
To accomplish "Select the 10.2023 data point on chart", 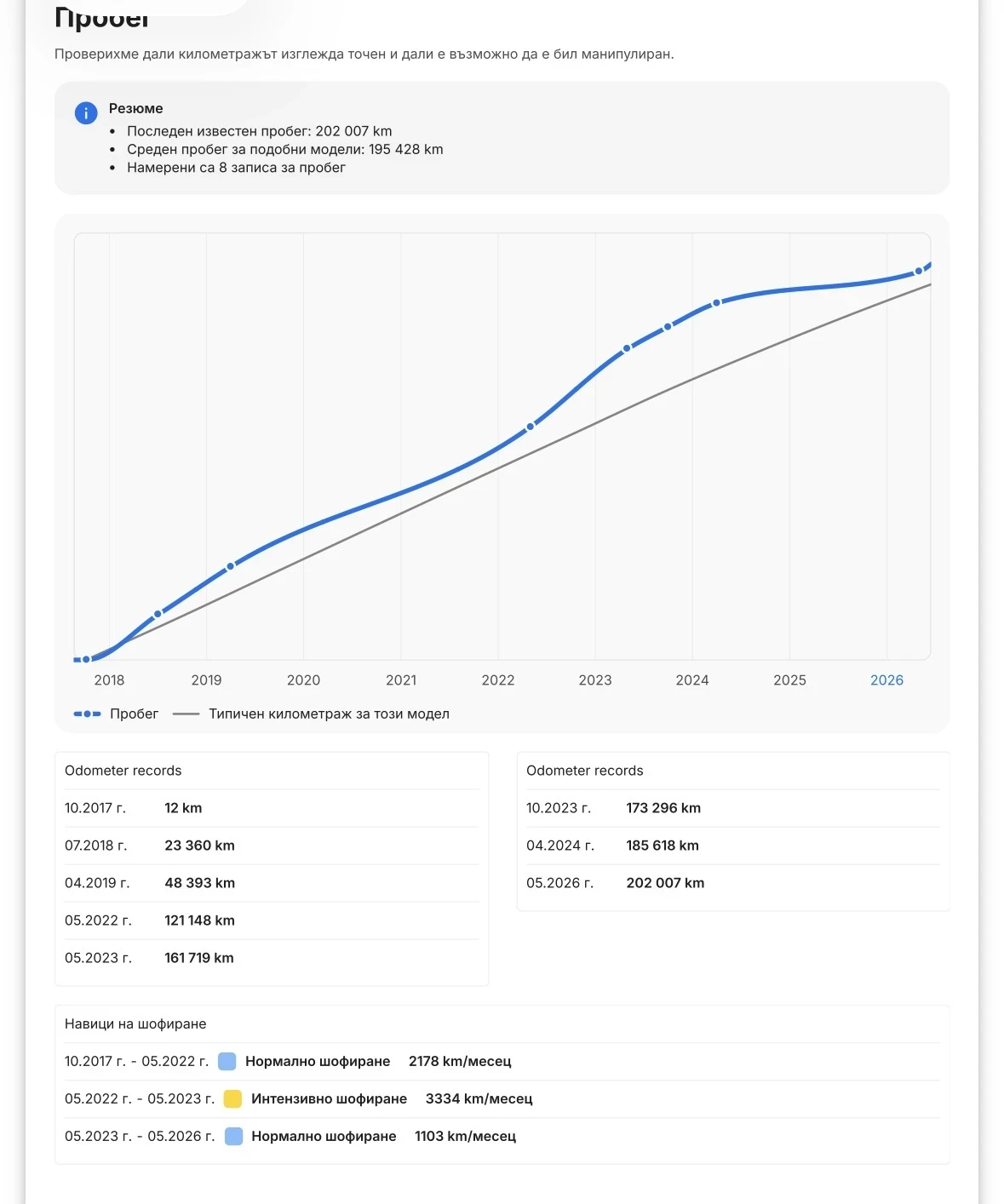I will coord(668,326).
